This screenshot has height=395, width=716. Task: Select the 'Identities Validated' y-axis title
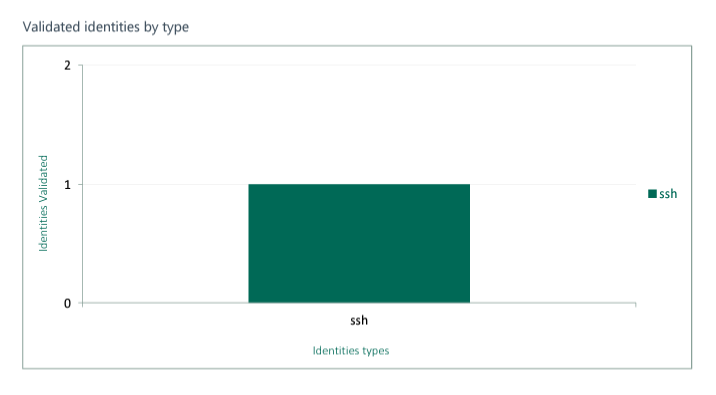[43, 203]
